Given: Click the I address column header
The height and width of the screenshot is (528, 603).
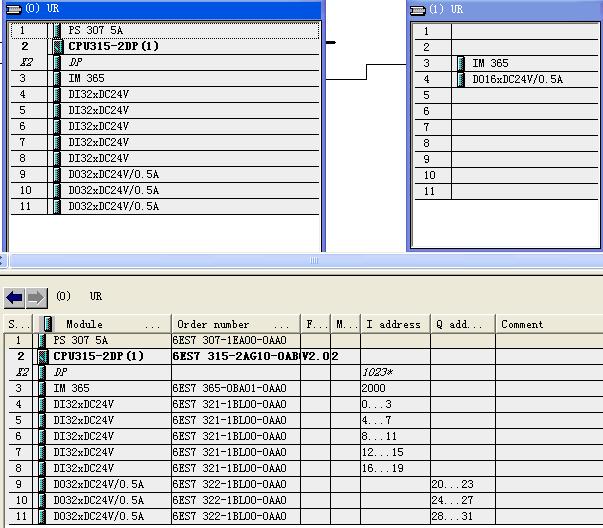Looking at the screenshot, I should coord(395,324).
